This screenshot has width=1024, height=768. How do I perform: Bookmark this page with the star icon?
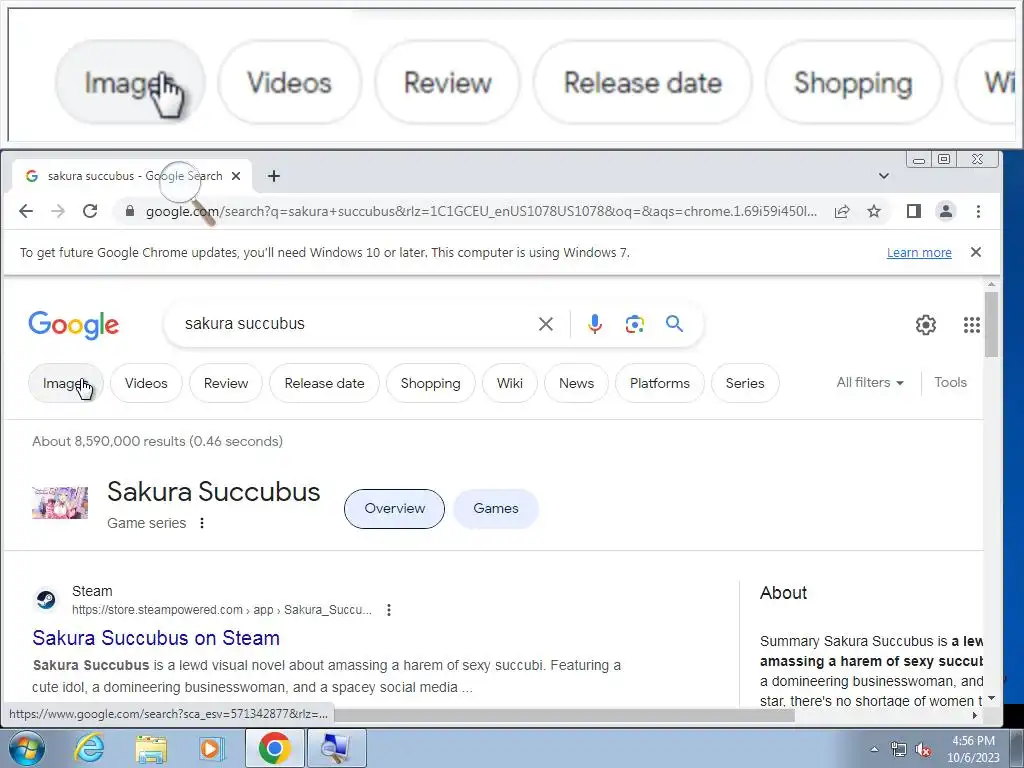(874, 211)
